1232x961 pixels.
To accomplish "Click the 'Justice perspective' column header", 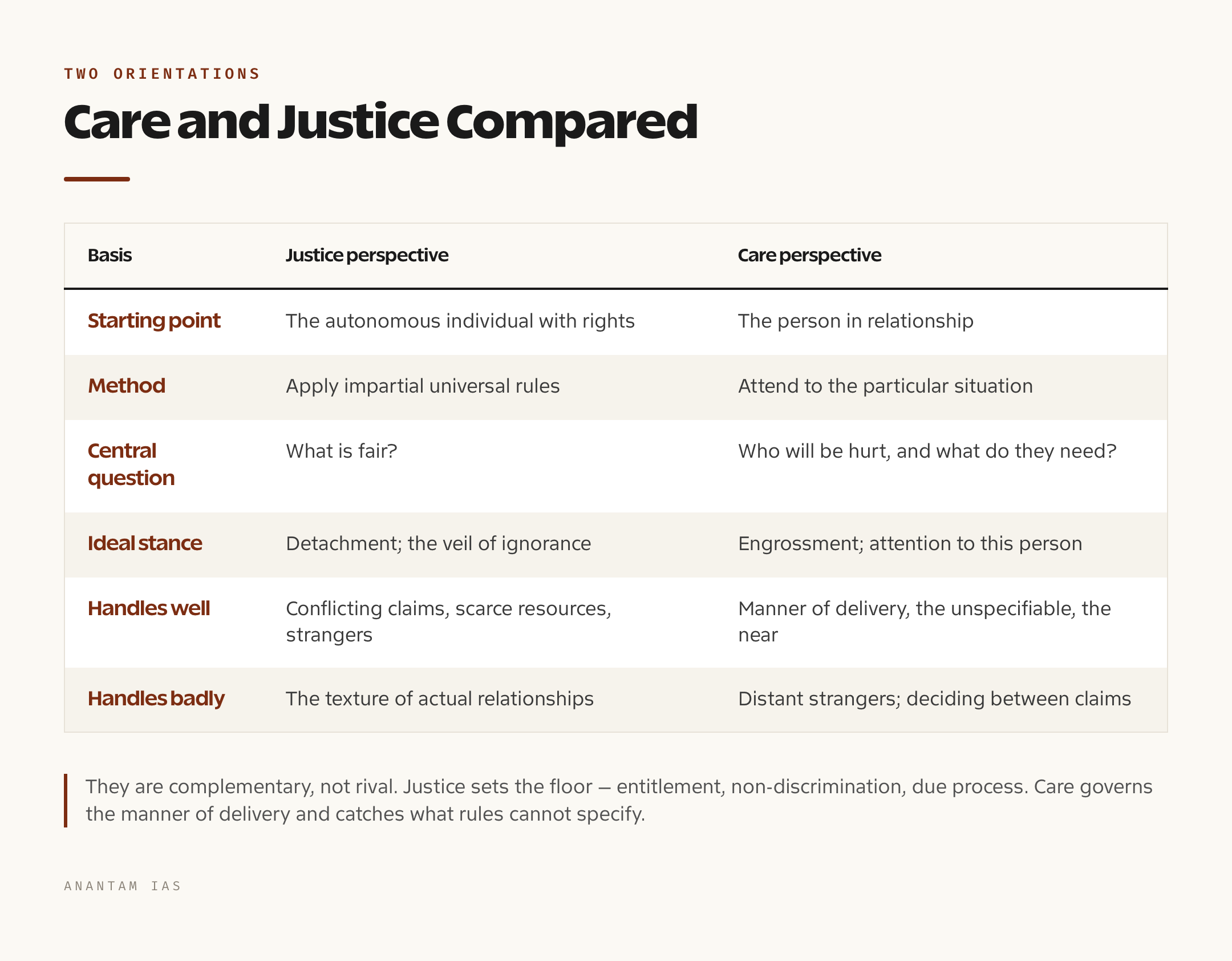I will pos(367,255).
